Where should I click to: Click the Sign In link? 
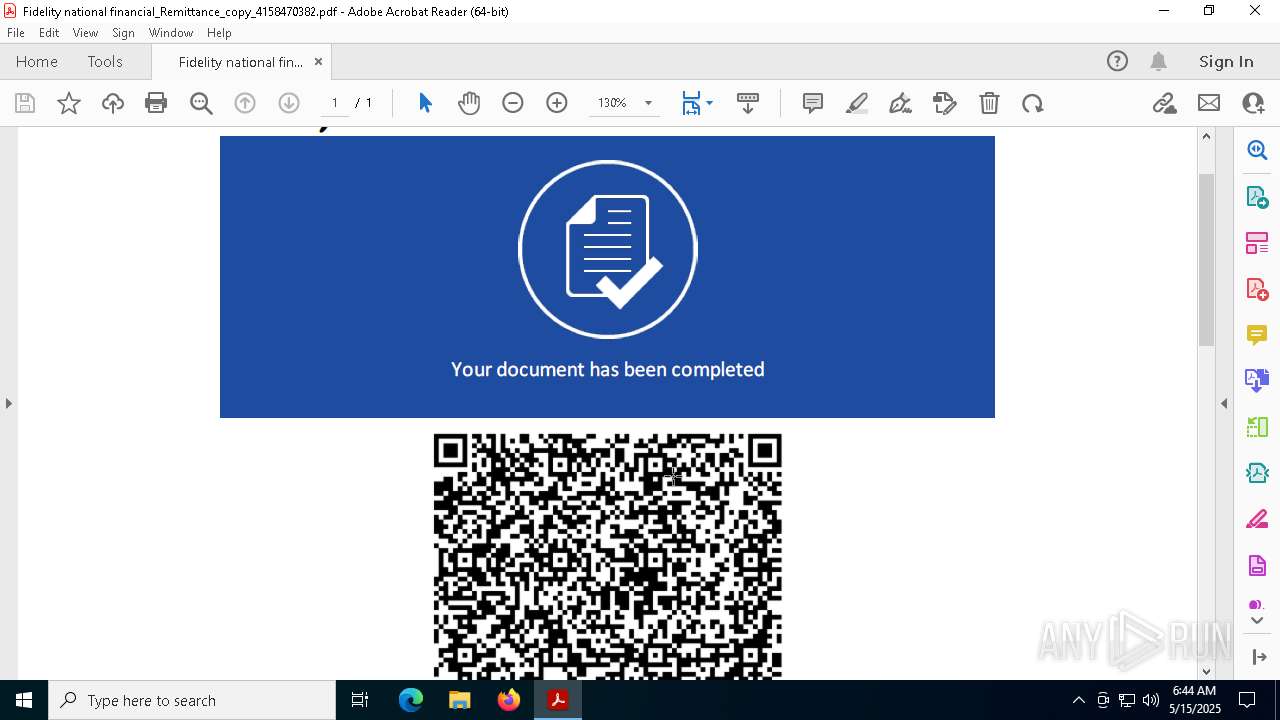(x=1226, y=62)
